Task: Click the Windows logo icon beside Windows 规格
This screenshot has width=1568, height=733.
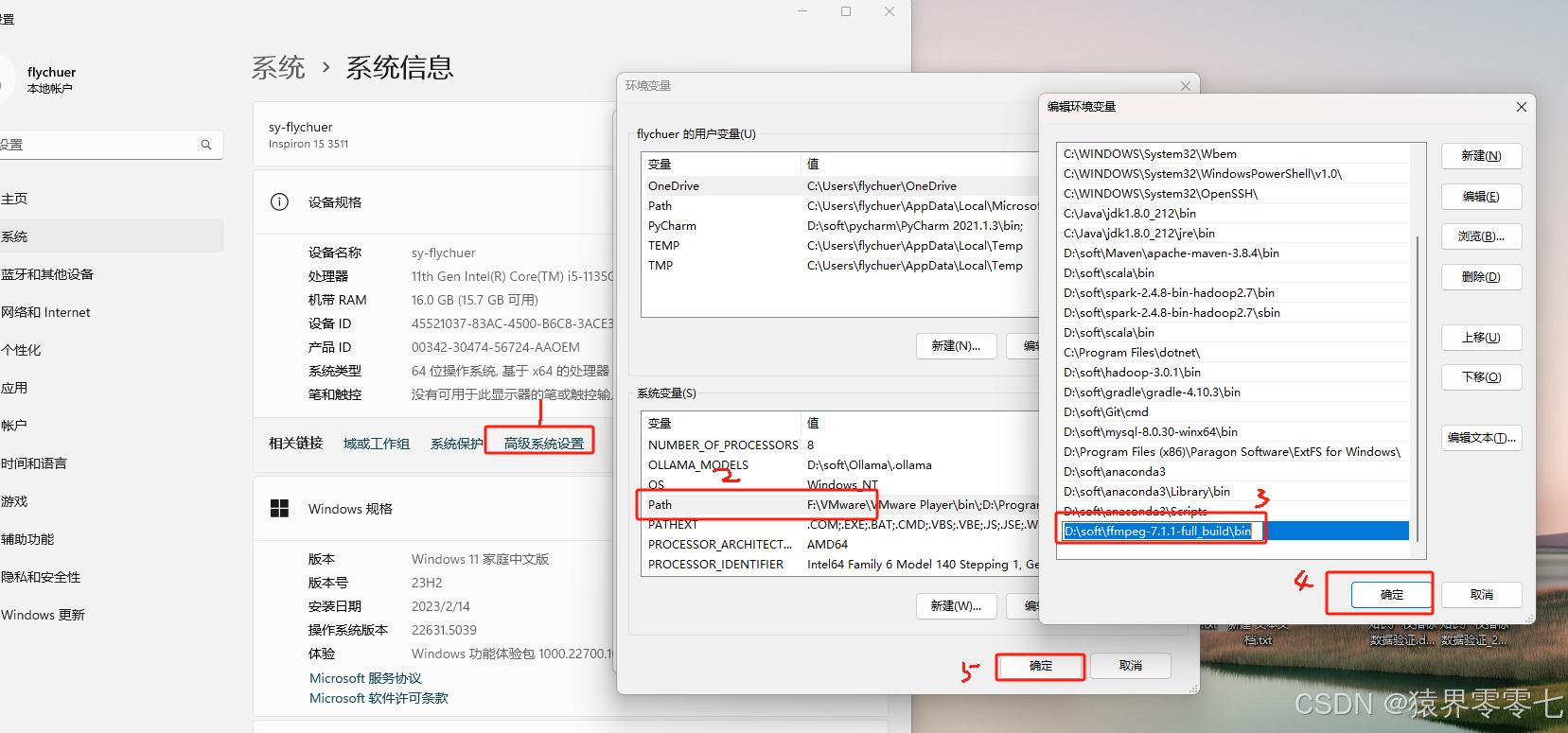Action: (x=279, y=509)
